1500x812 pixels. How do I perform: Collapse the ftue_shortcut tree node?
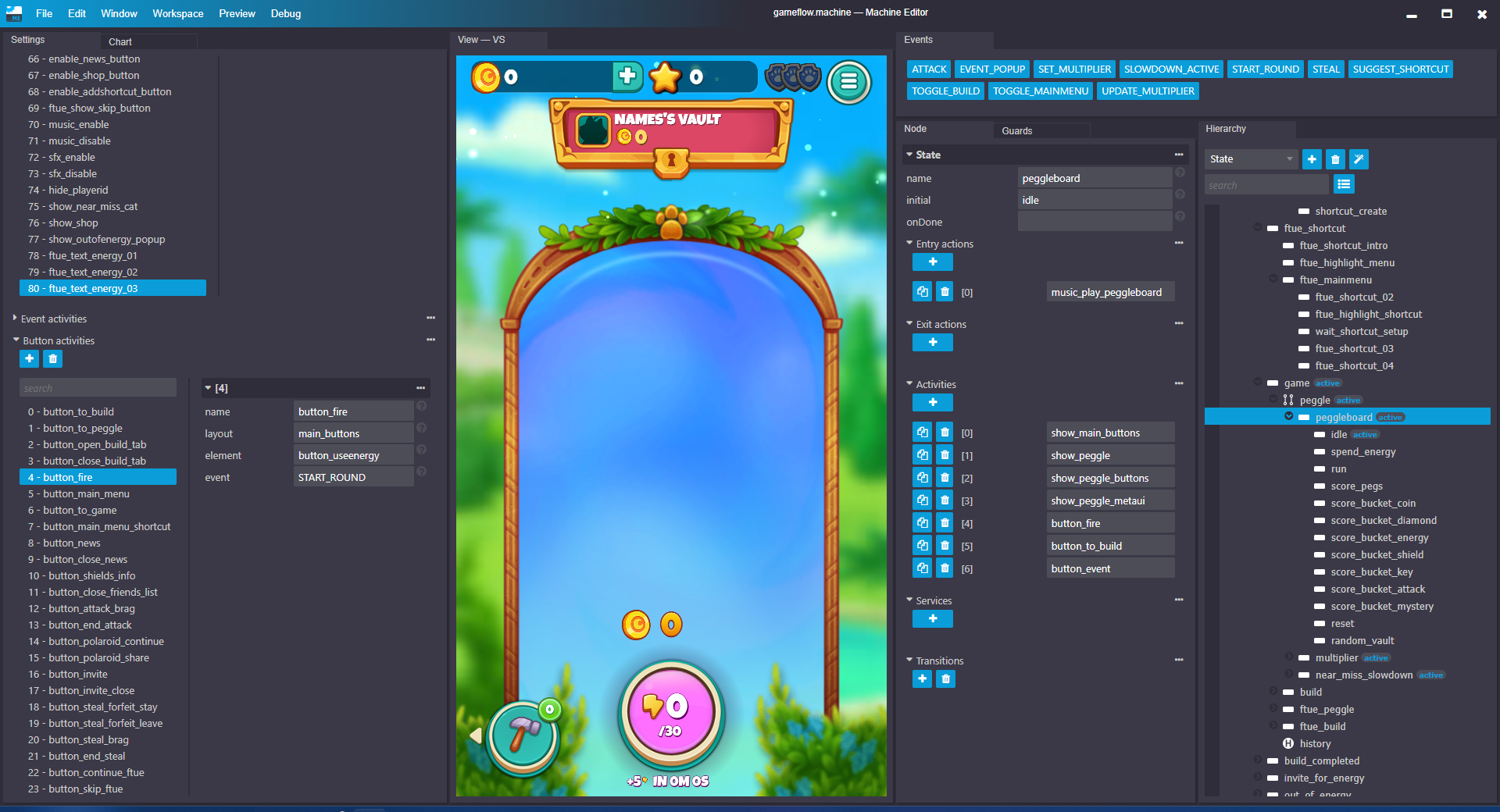1258,227
